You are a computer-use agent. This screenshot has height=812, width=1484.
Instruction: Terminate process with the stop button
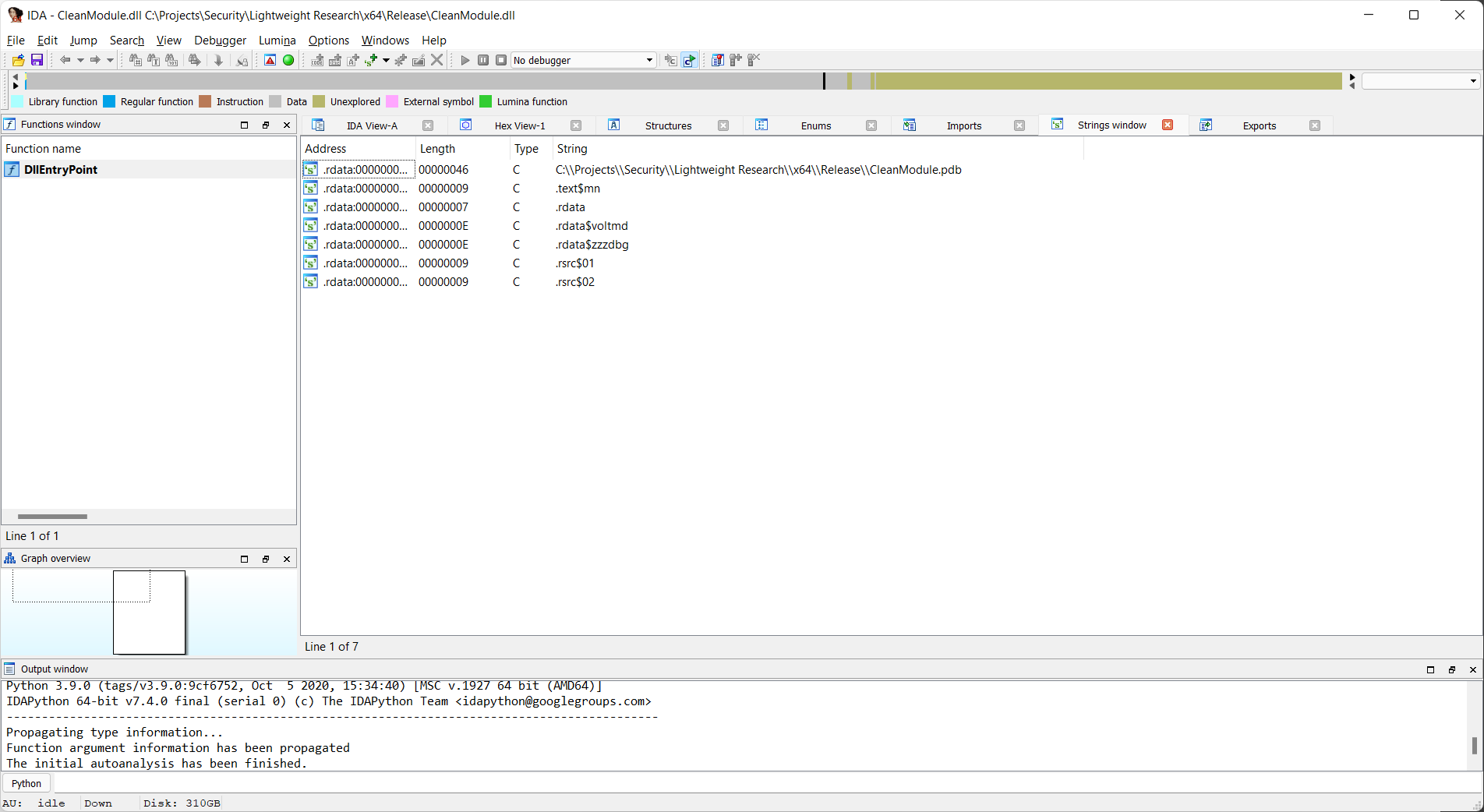click(x=501, y=60)
